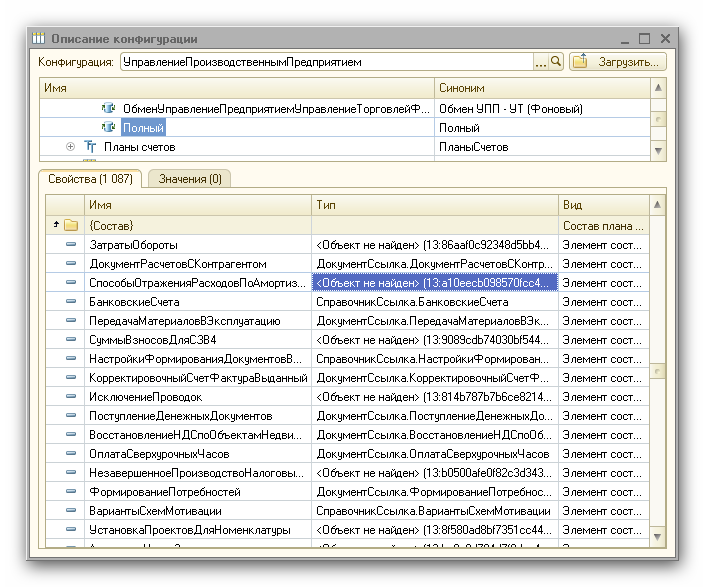The height and width of the screenshot is (587, 705).
Task: Select the ПоступлениеДенежныхДокументов name cell
Action: (x=198, y=416)
